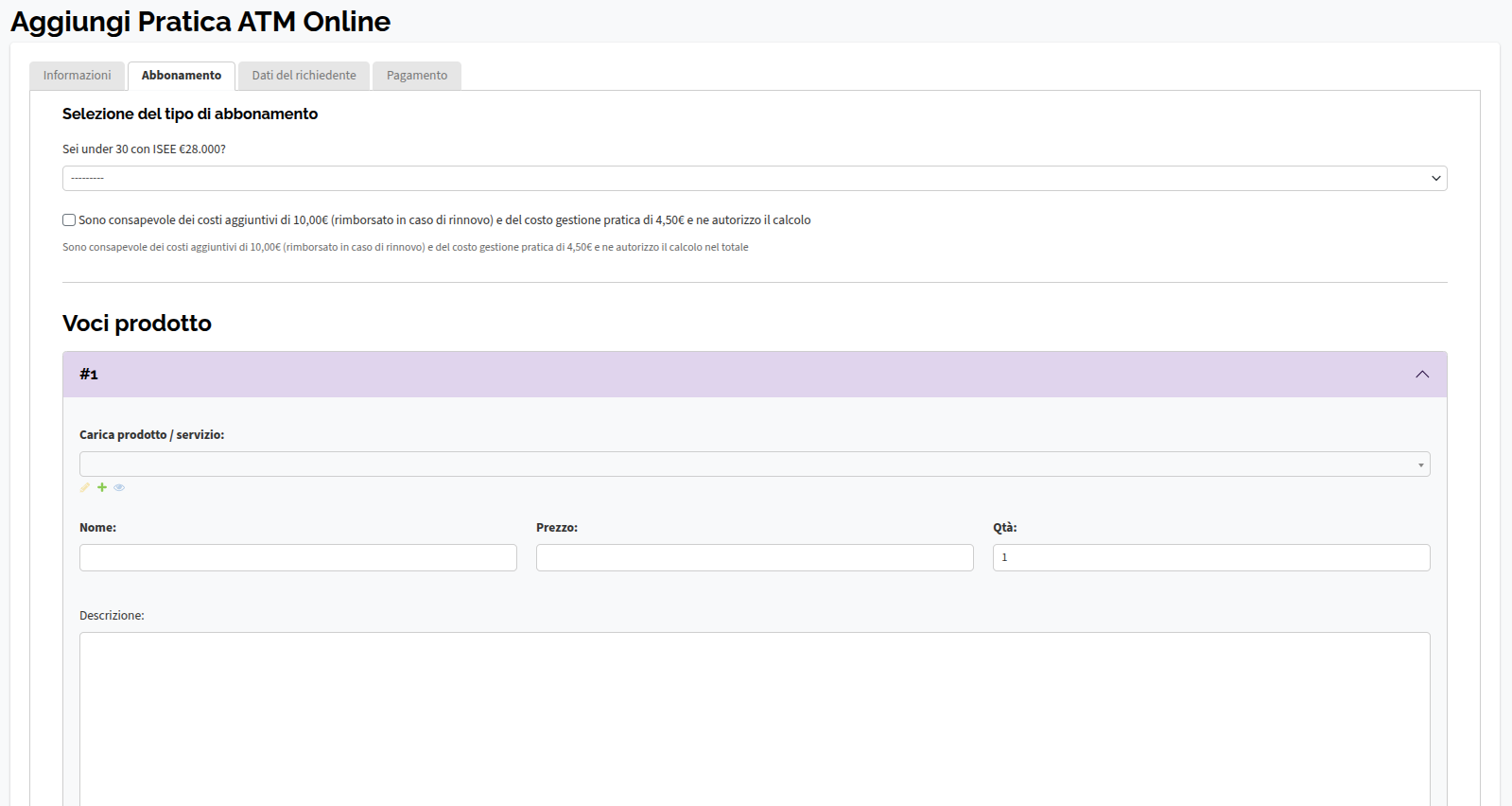Click the blue eye view product icon
Screen dimensions: 1512x806
119,487
